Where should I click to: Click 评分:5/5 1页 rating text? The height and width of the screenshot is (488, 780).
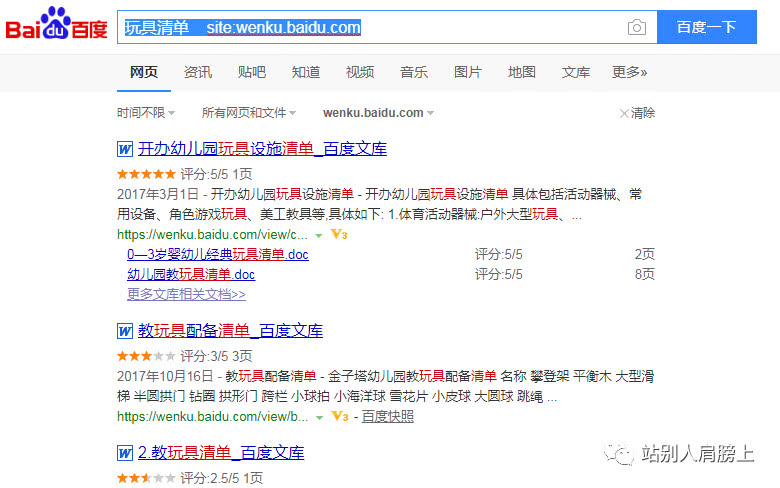point(216,174)
